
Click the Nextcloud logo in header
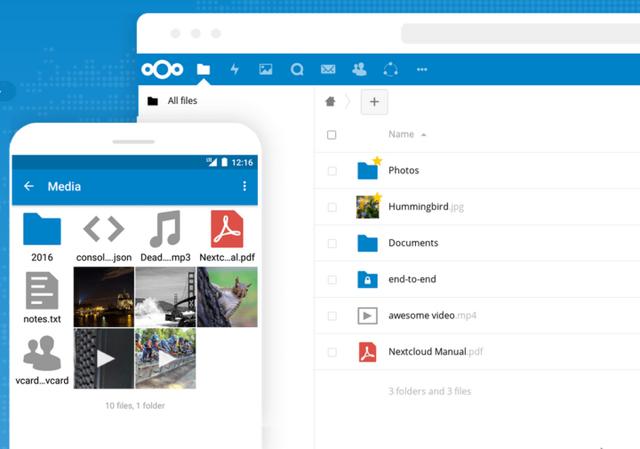[x=162, y=69]
